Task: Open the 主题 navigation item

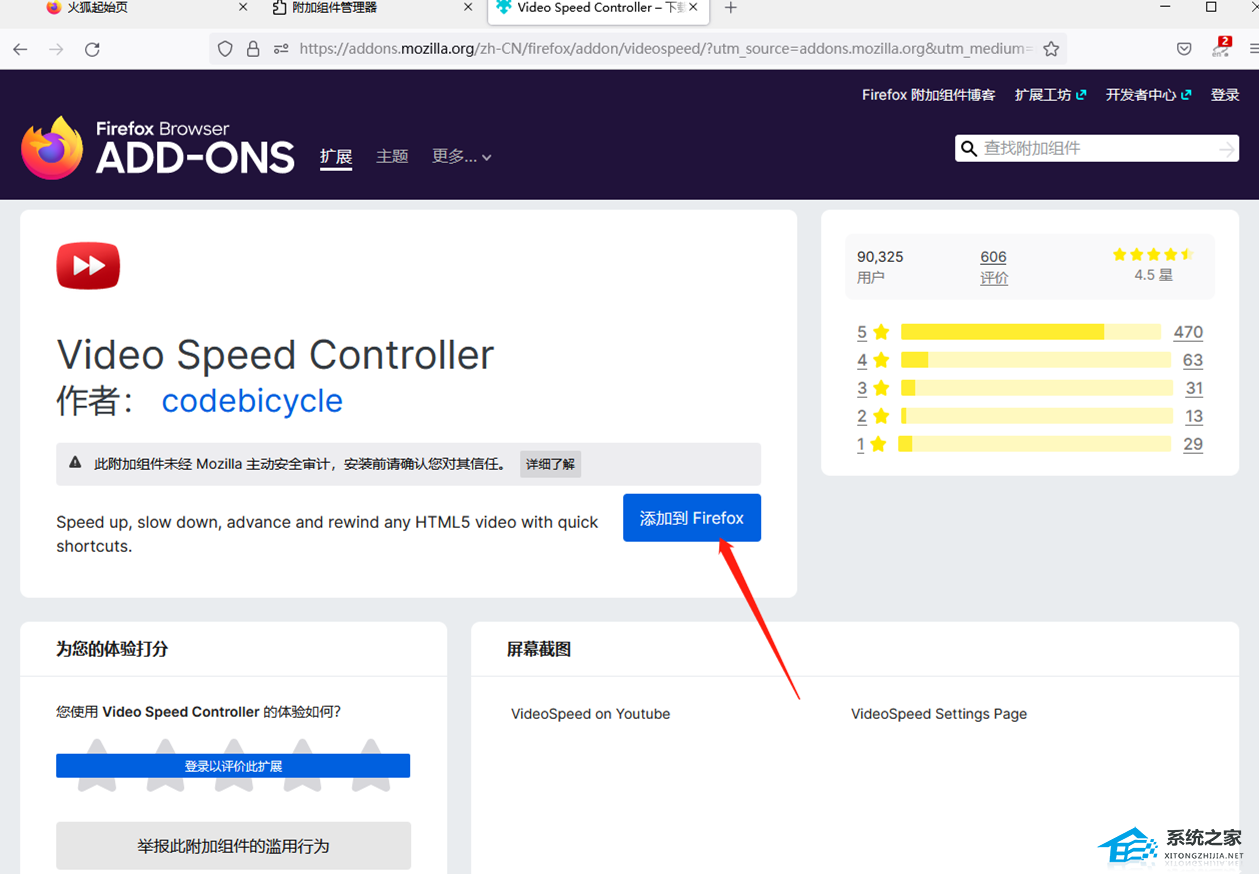Action: point(392,157)
